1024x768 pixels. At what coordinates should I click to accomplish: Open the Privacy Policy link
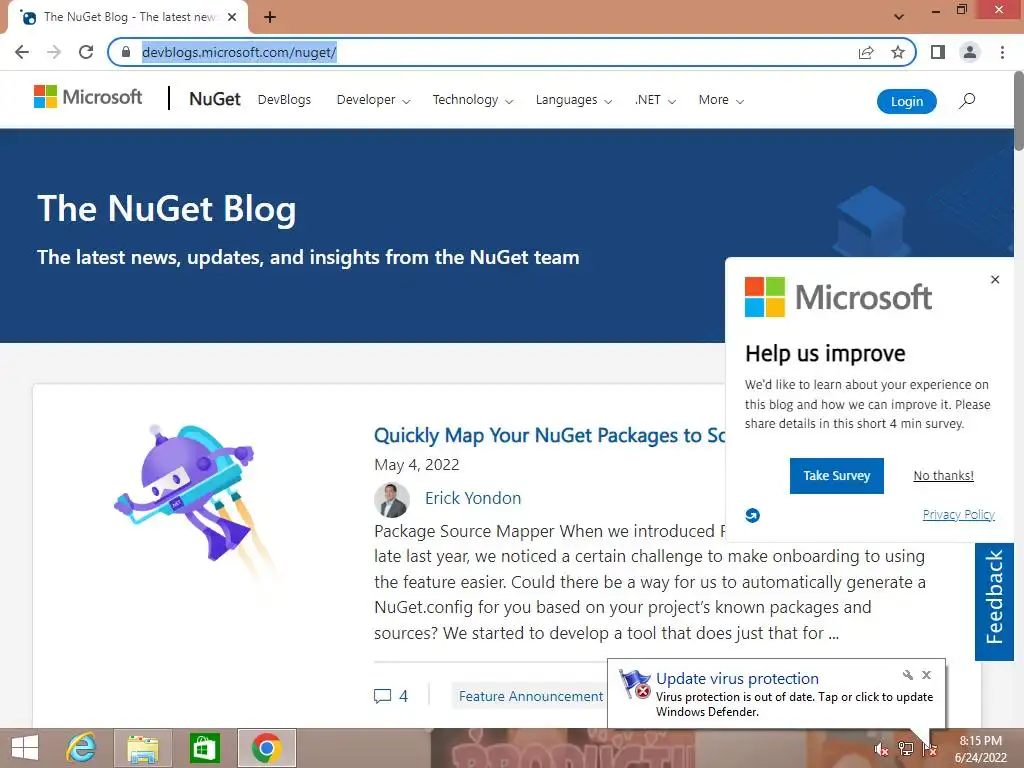tap(958, 515)
